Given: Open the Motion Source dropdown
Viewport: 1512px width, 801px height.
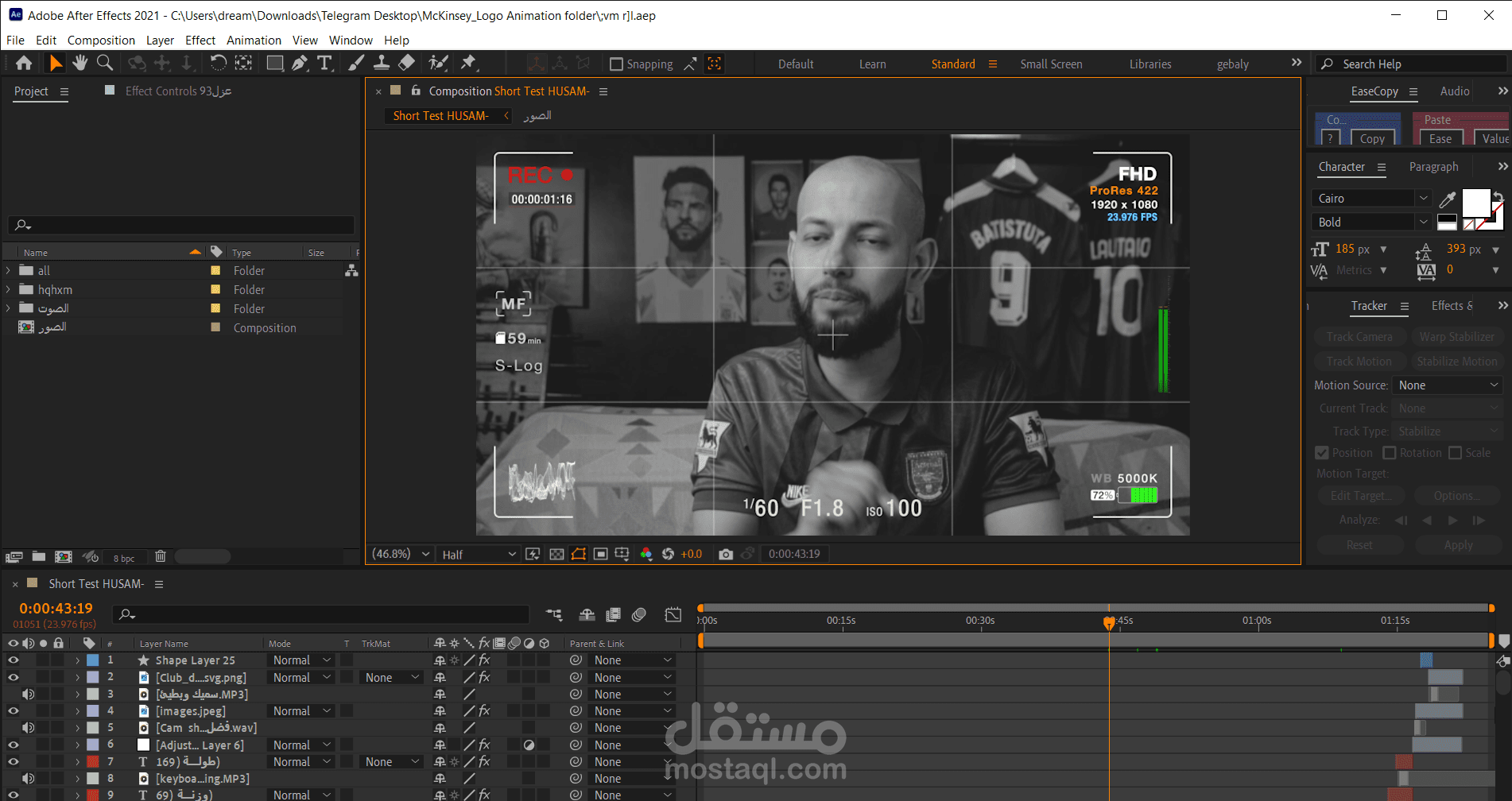Looking at the screenshot, I should click(x=1448, y=385).
